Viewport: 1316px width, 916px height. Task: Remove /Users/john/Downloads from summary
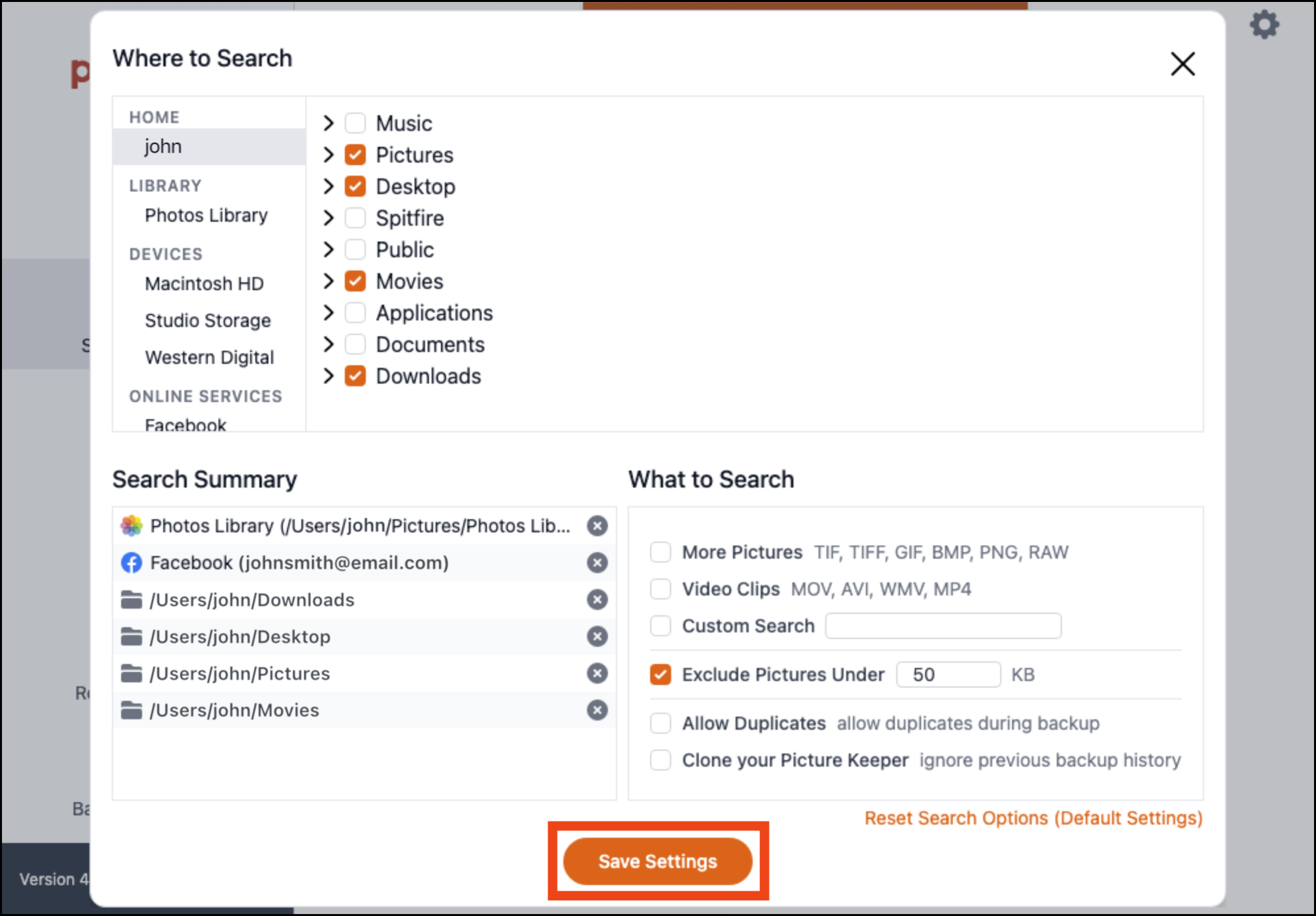597,599
